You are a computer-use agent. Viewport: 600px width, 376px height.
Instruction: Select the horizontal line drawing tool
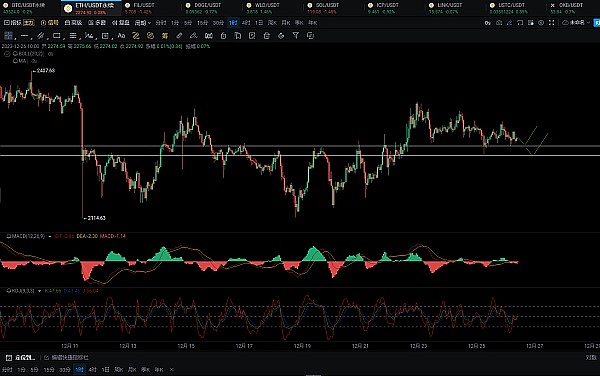(24, 36)
